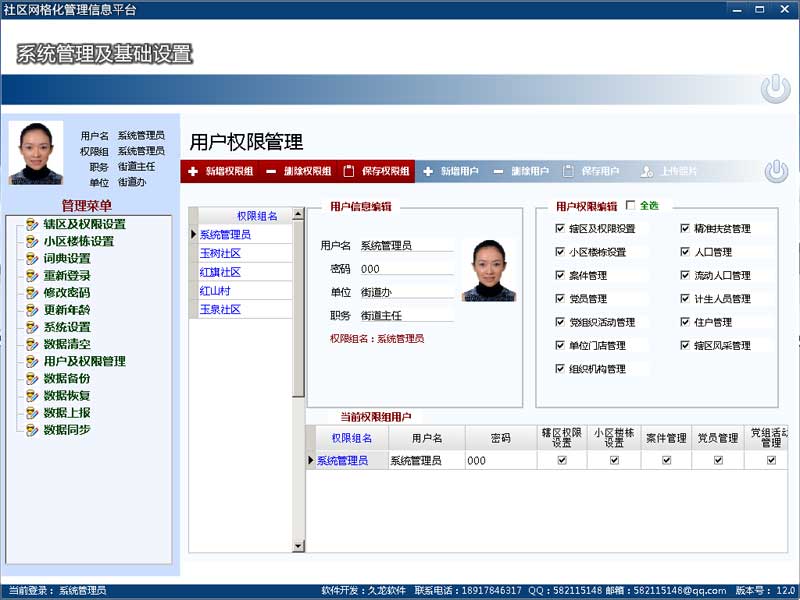Image resolution: width=800 pixels, height=600 pixels.
Task: Click the 用户名 input field in edit form
Action: coord(407,245)
